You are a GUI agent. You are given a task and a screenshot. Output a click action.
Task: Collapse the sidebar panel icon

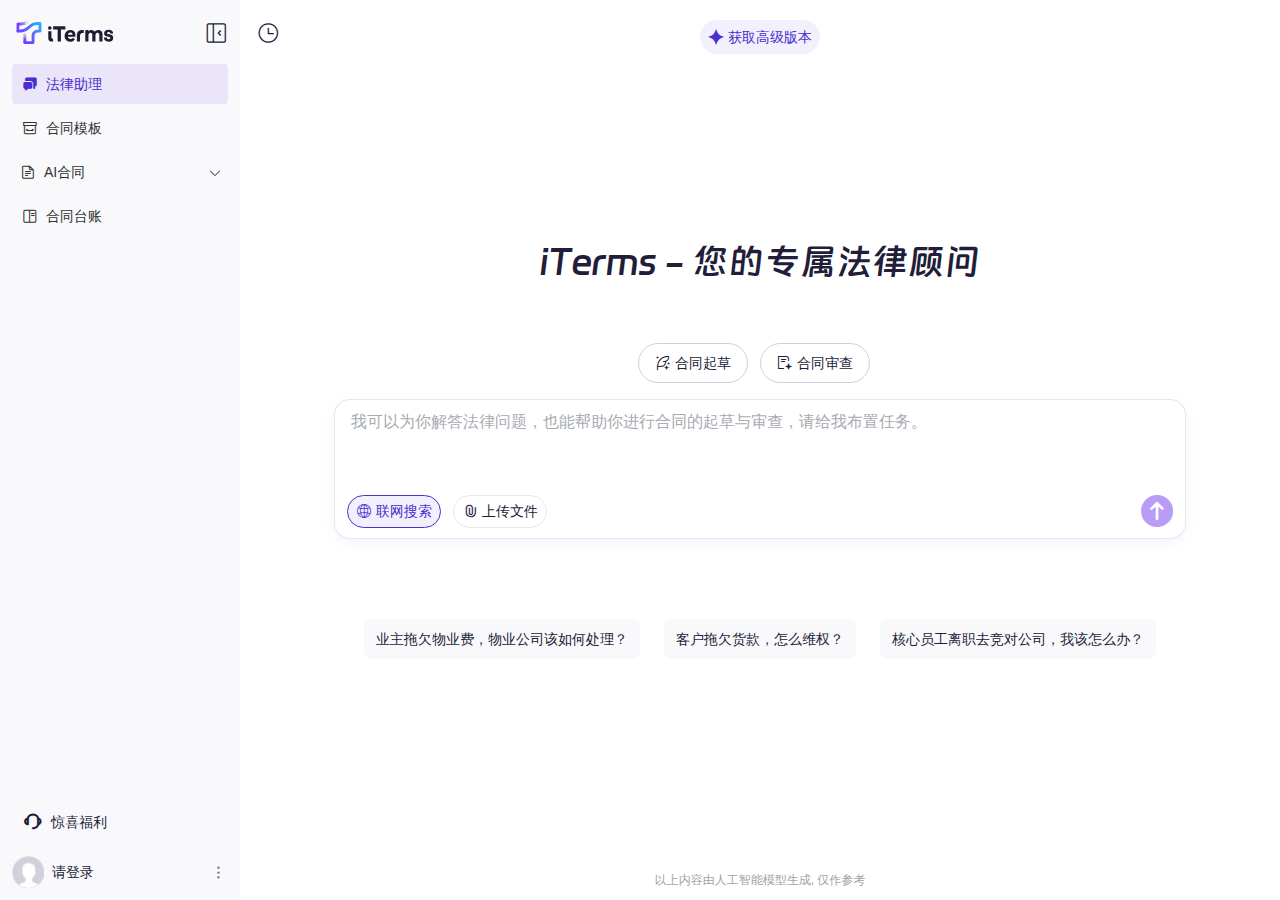(x=216, y=33)
